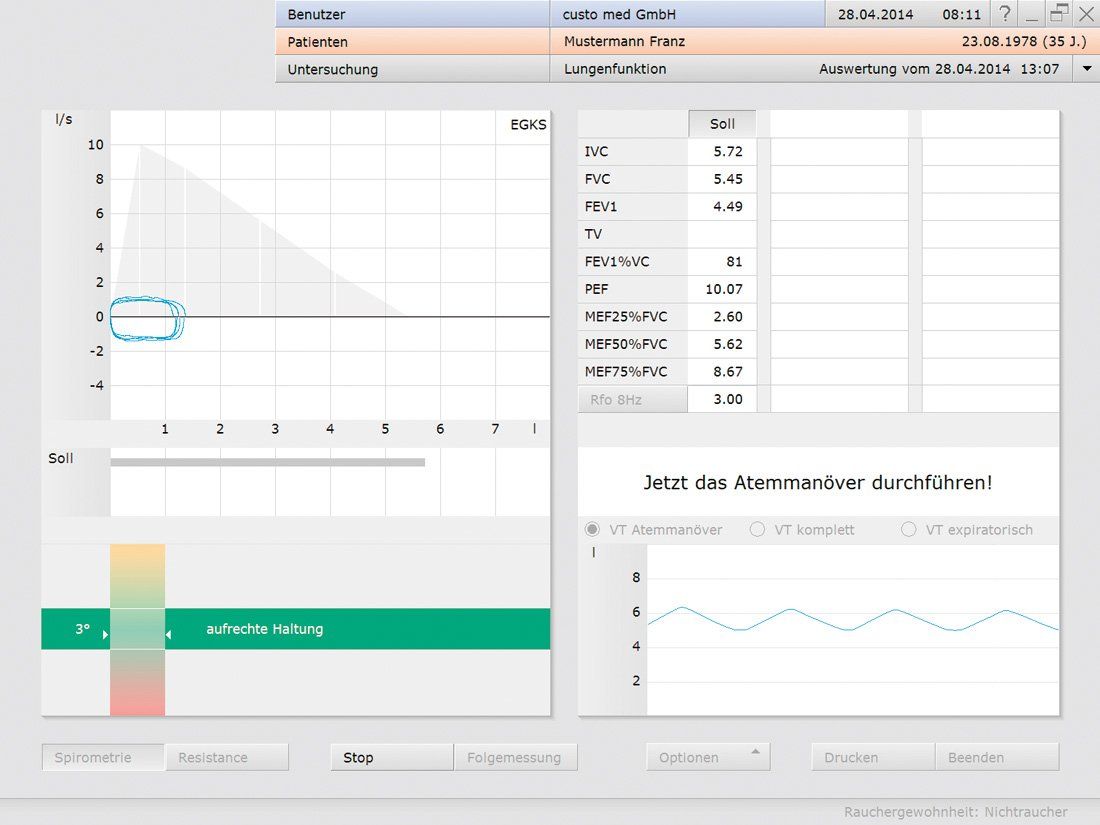Open the Optionen dropdown menu
The width and height of the screenshot is (1100, 825).
point(708,757)
